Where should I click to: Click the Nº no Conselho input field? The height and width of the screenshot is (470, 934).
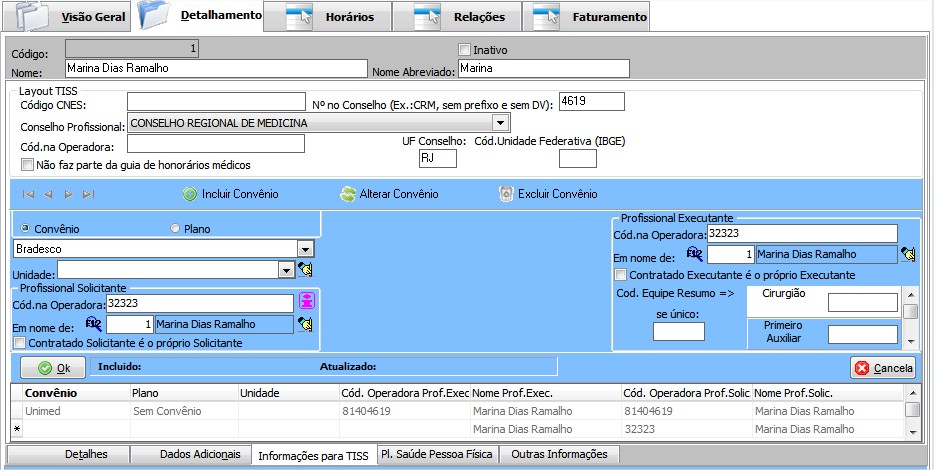click(x=592, y=101)
